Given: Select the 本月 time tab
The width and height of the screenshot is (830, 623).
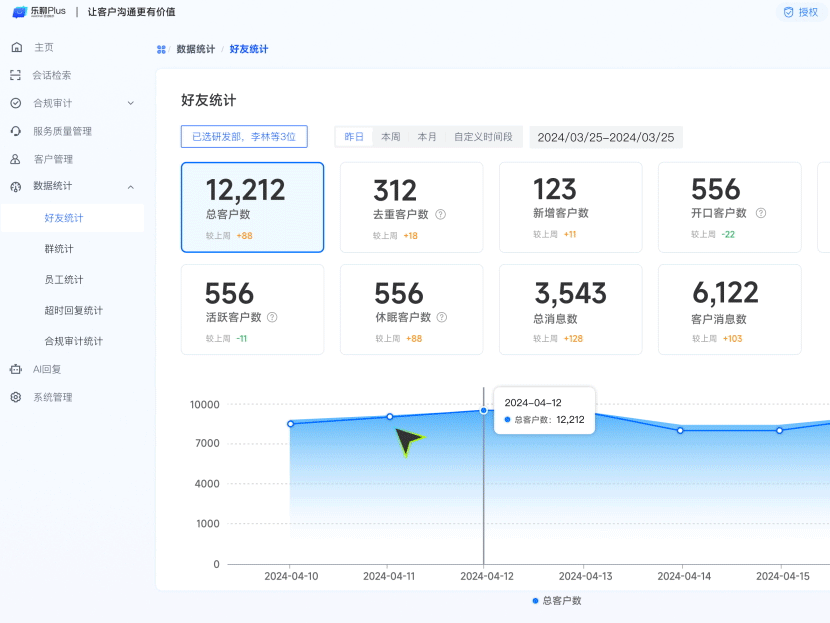Looking at the screenshot, I should 427,137.
